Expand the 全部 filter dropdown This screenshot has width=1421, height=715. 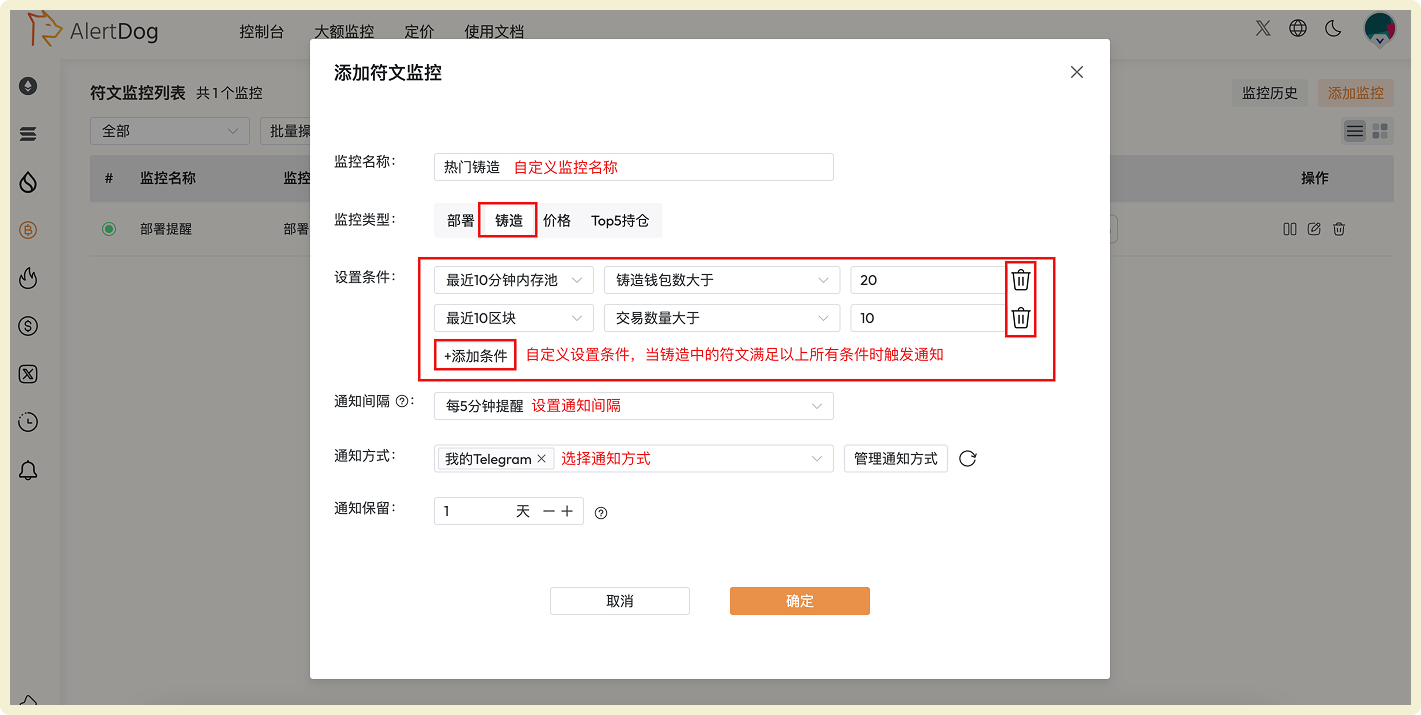(169, 131)
